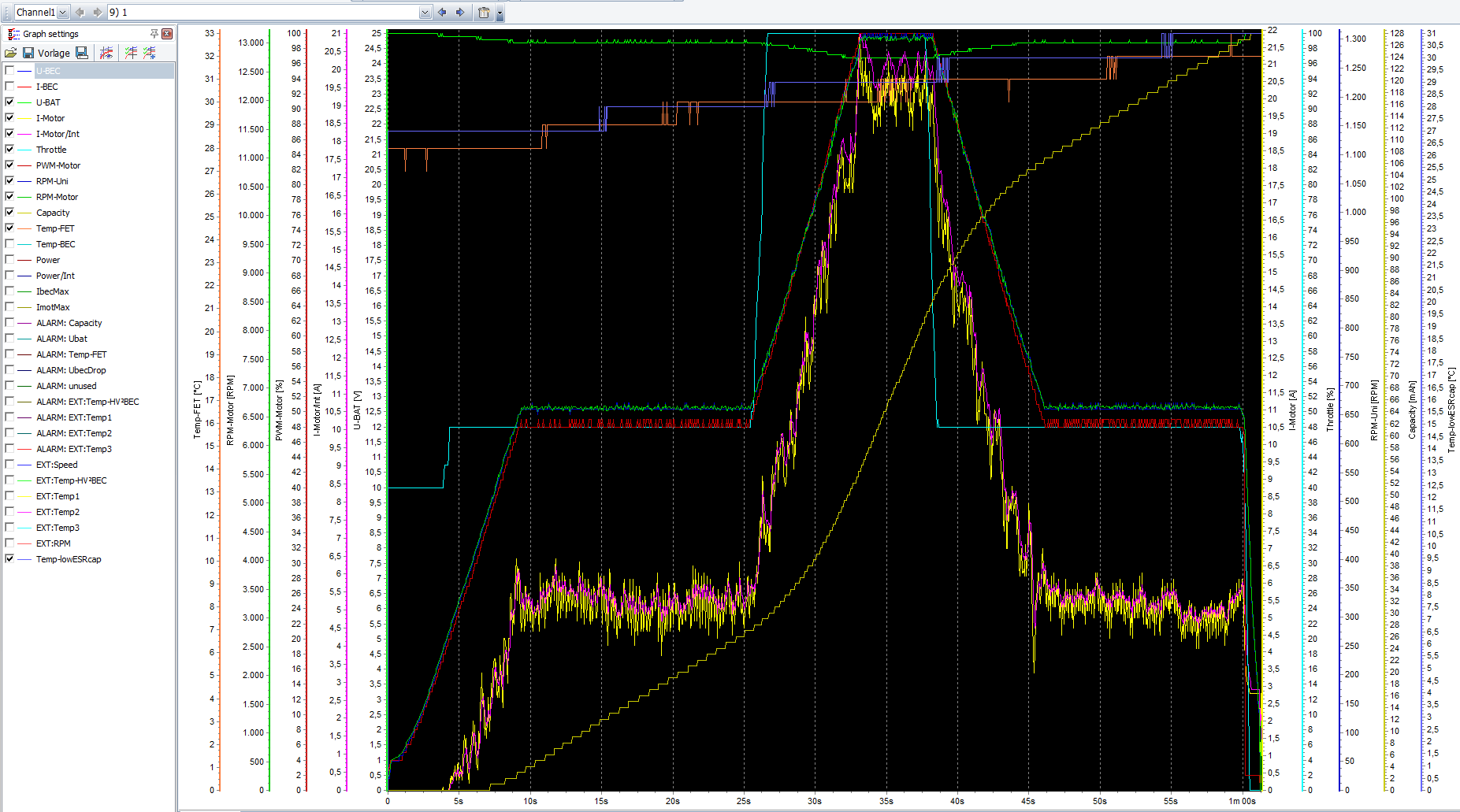This screenshot has width=1460, height=812.
Task: Click the curve display options icon
Action: click(106, 53)
